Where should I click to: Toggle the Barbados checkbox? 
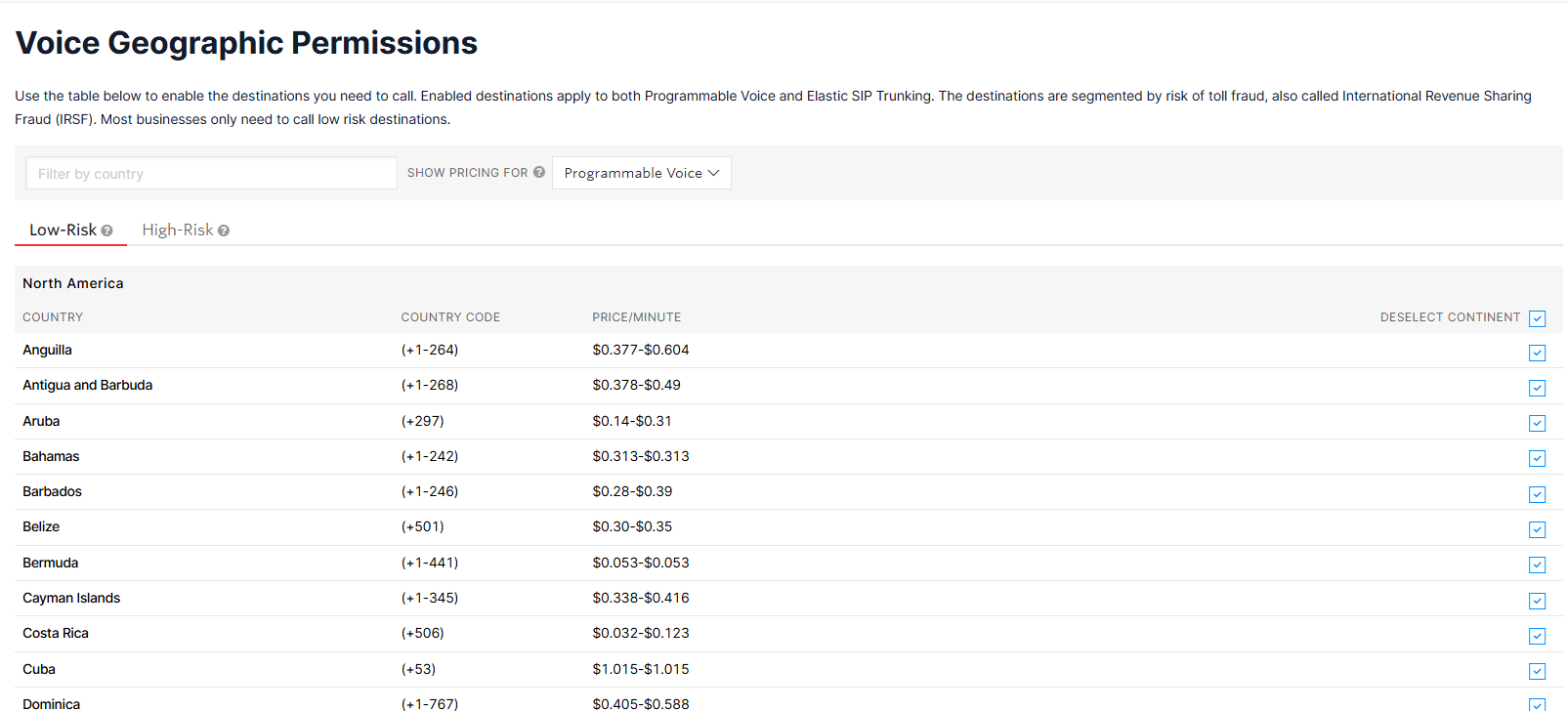pyautogui.click(x=1537, y=494)
